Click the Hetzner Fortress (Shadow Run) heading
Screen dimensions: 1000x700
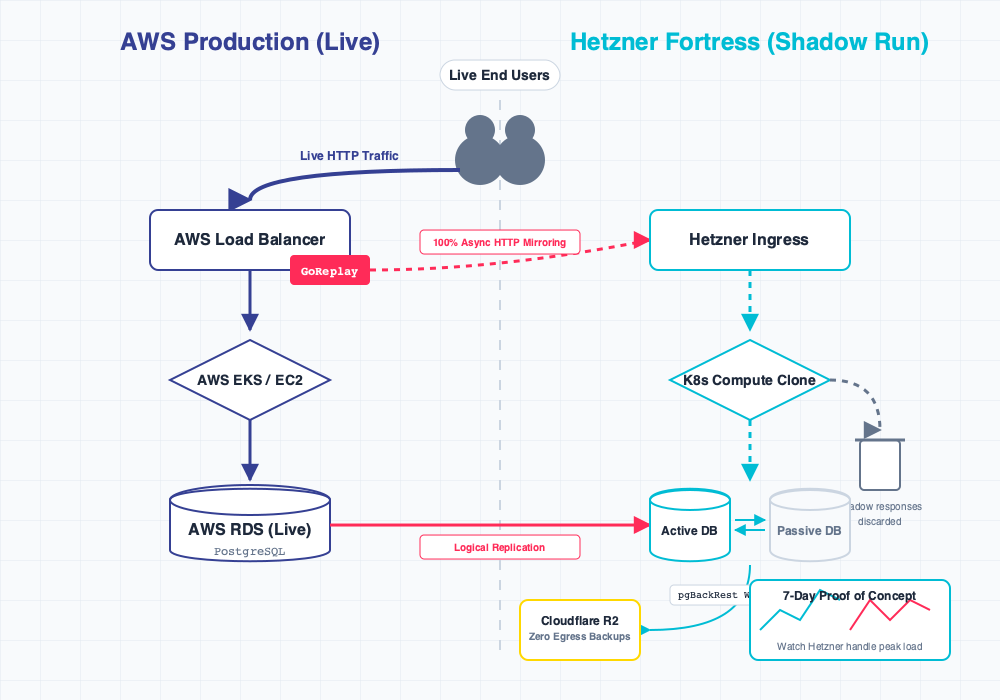749,42
